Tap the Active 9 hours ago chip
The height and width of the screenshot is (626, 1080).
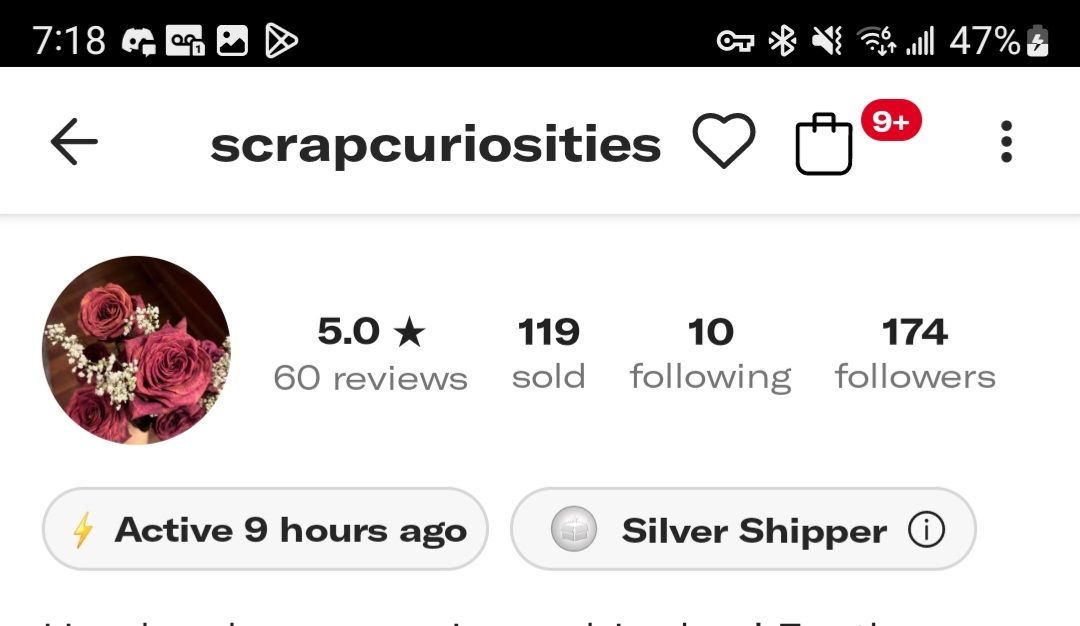[265, 529]
